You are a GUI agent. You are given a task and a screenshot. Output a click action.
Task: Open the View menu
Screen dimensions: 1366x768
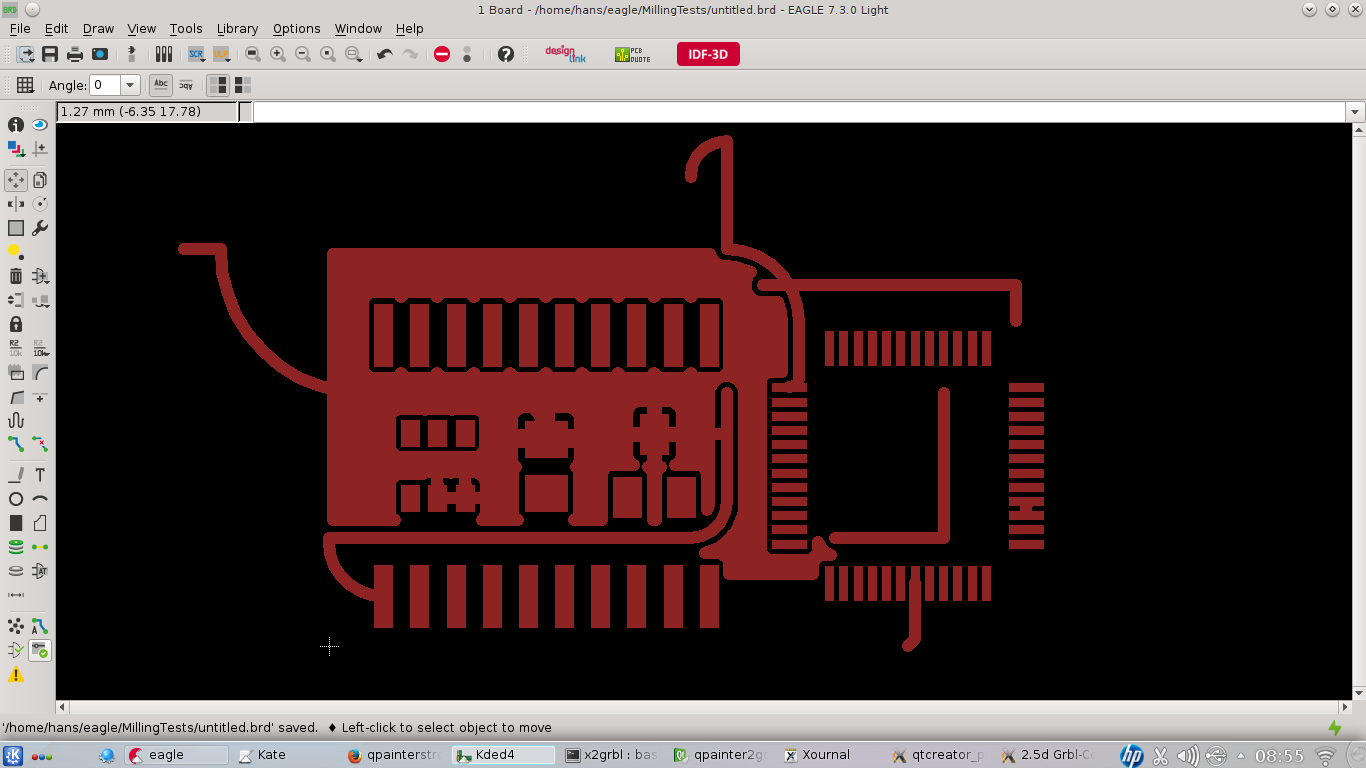[x=142, y=29]
